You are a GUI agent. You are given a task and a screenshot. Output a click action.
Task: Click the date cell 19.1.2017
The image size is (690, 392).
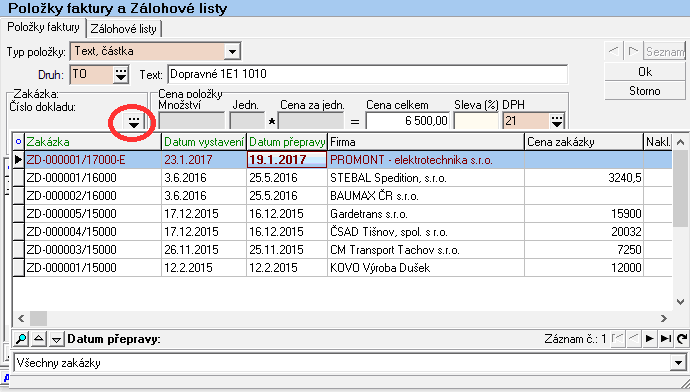pos(287,160)
